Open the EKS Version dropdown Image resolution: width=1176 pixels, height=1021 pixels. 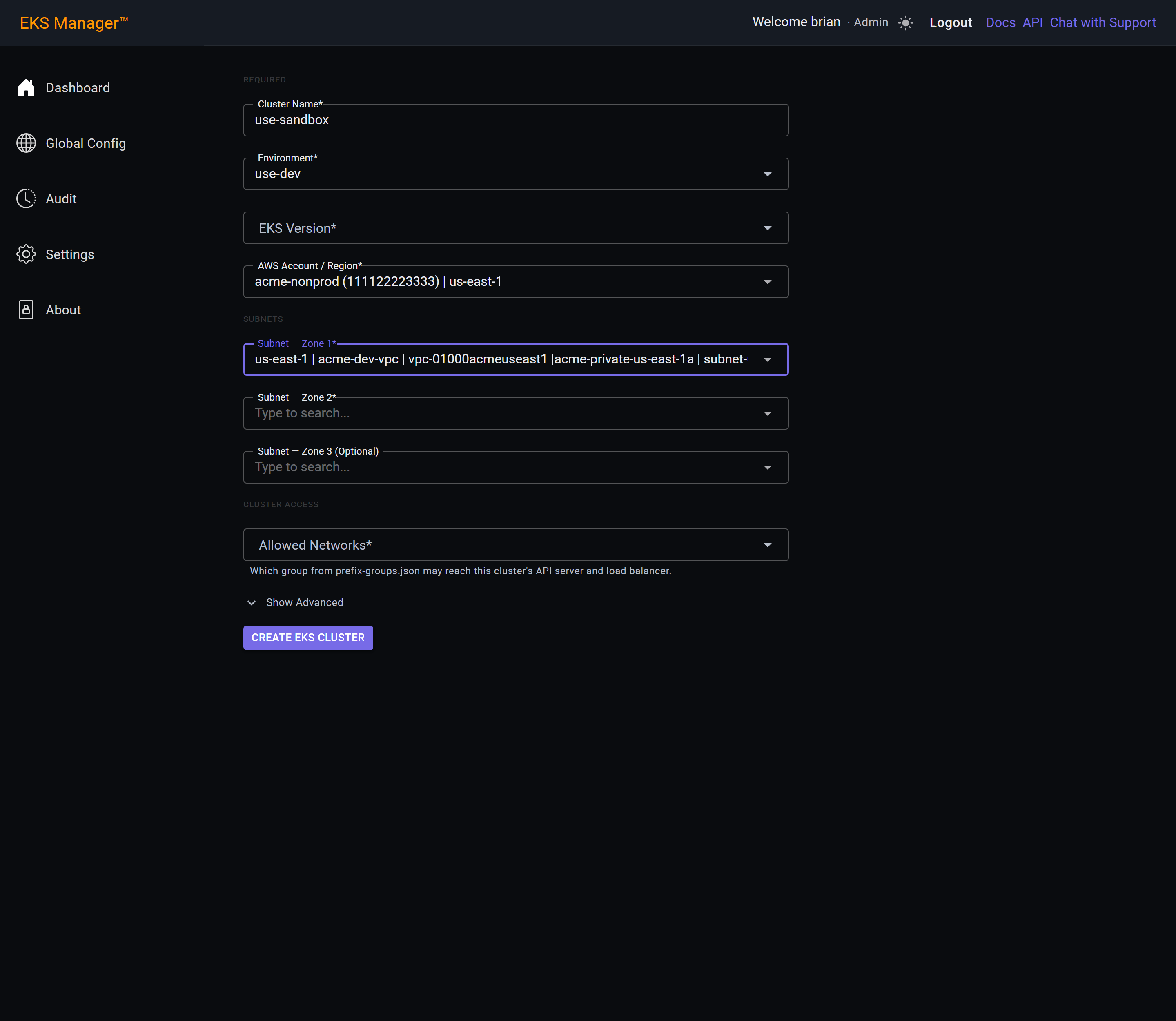[516, 228]
